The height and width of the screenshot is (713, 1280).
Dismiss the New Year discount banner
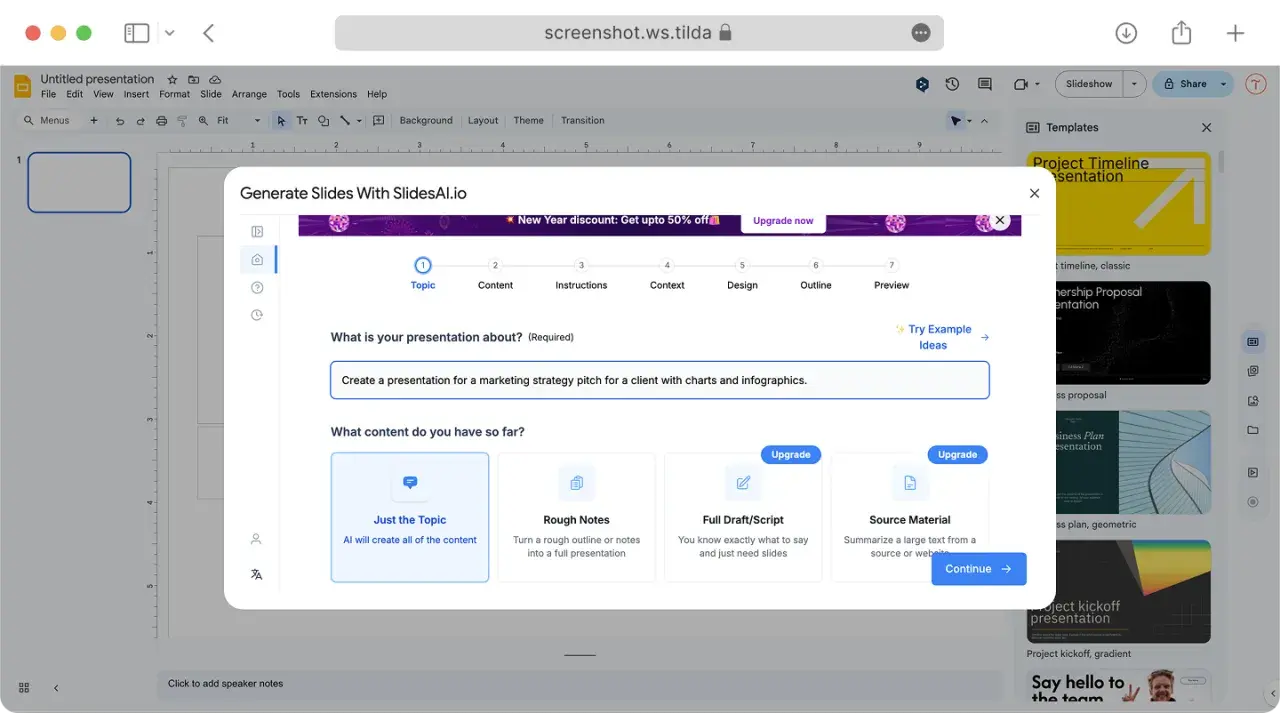999,220
